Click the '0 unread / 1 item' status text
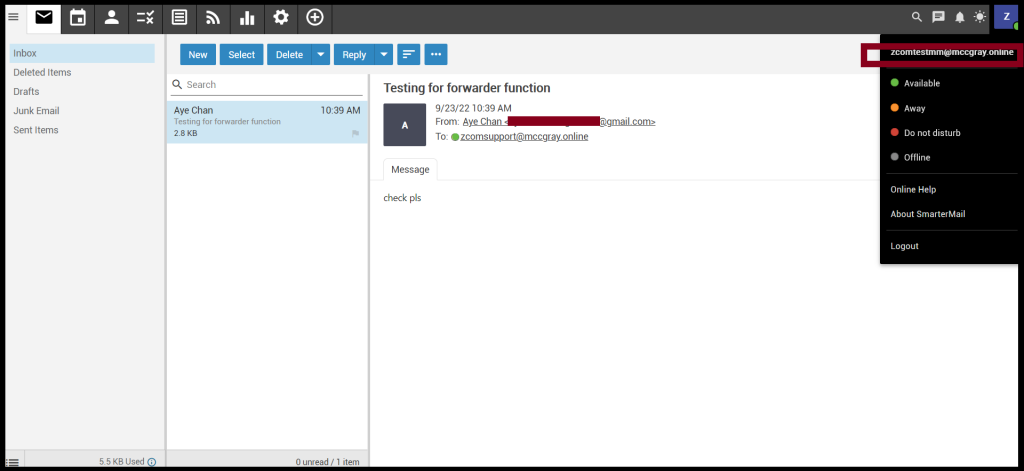 [327, 462]
